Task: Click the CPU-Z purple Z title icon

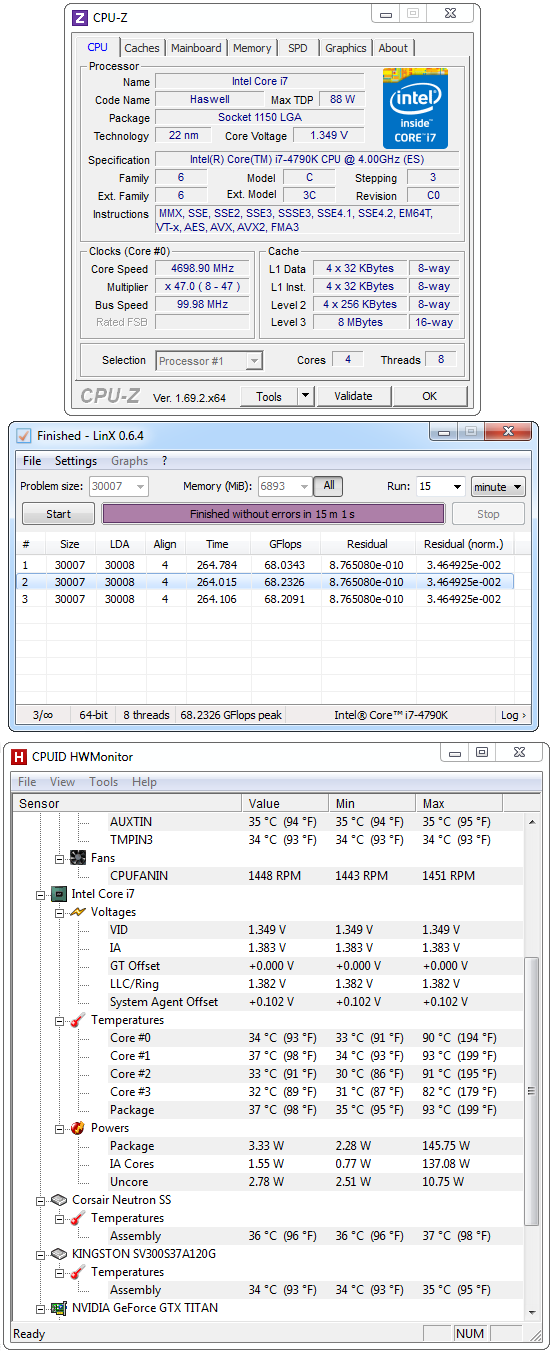Action: click(80, 17)
